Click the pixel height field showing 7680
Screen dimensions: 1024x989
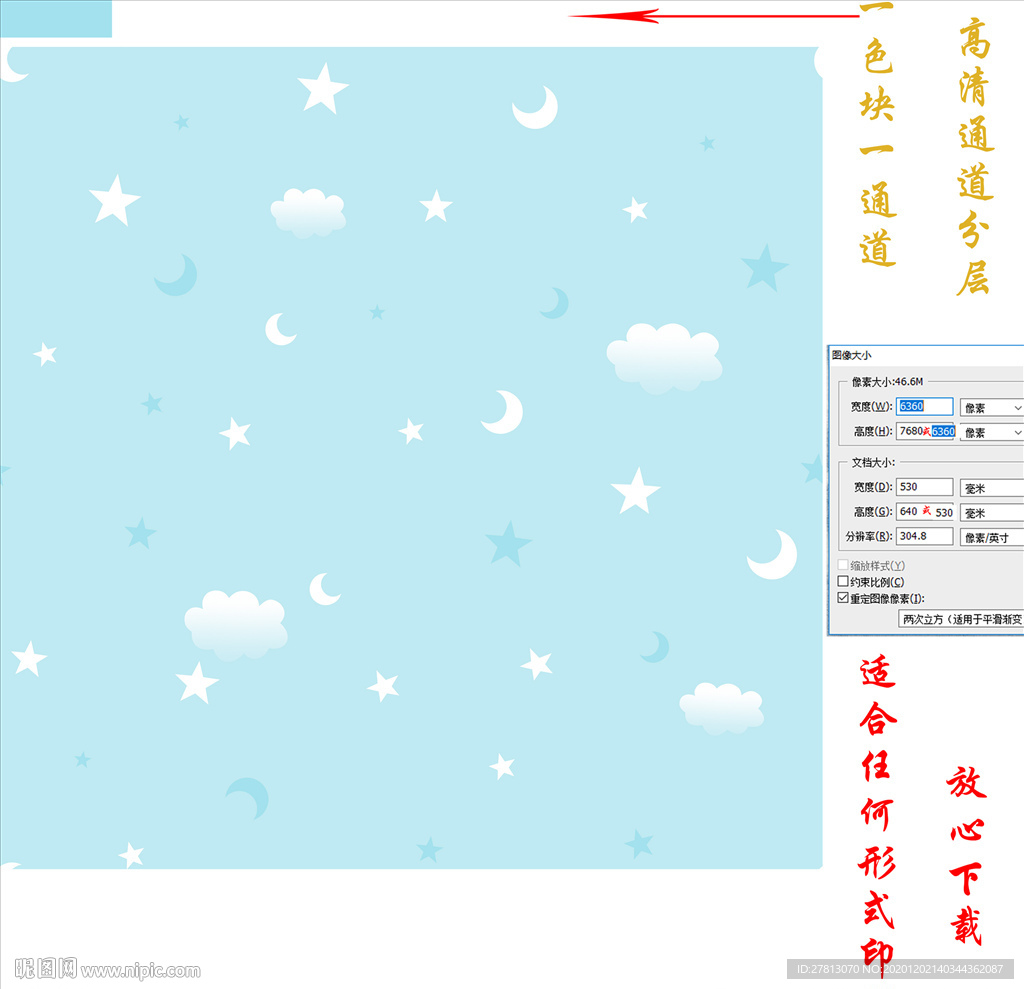pos(925,431)
